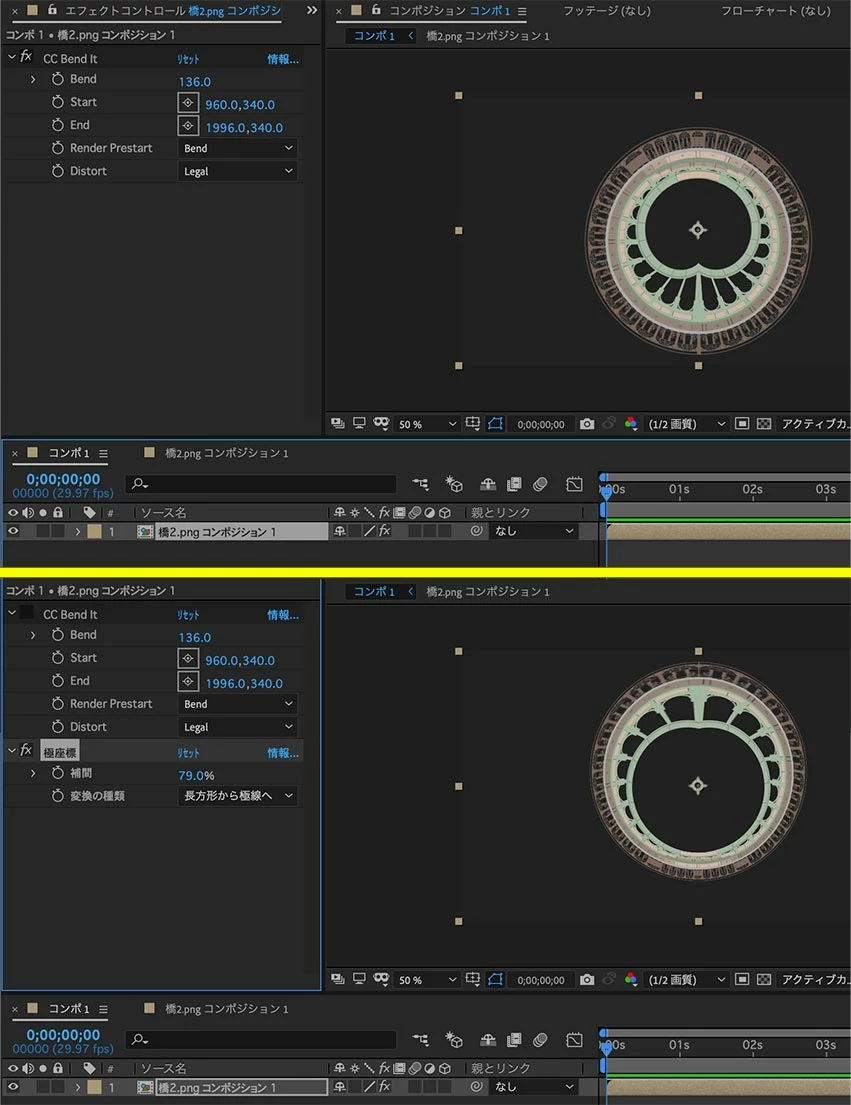Click the layer search field in upper timeline
851x1105 pixels.
tap(261, 484)
